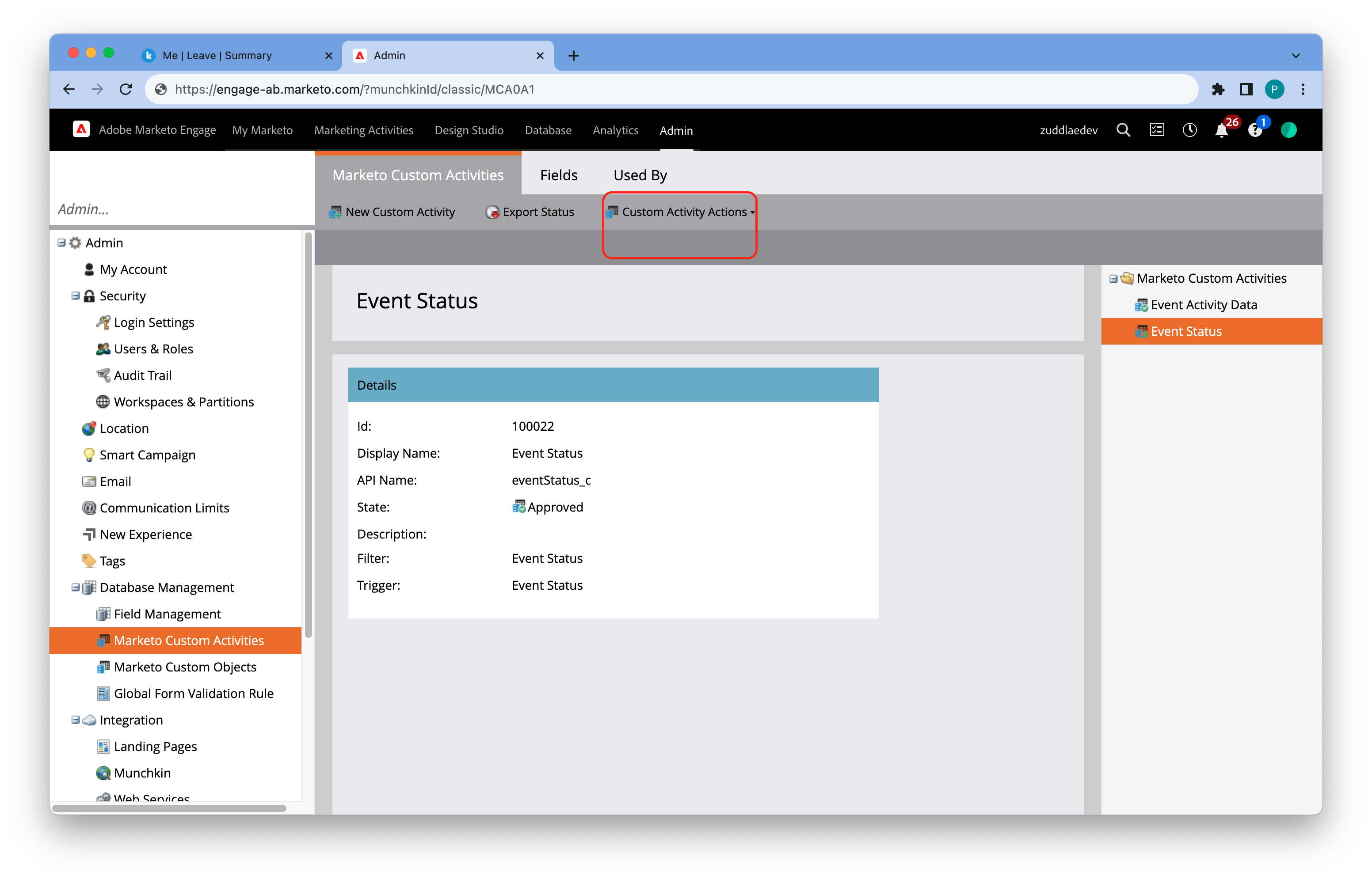
Task: Collapse the Security tree node
Action: click(x=76, y=296)
